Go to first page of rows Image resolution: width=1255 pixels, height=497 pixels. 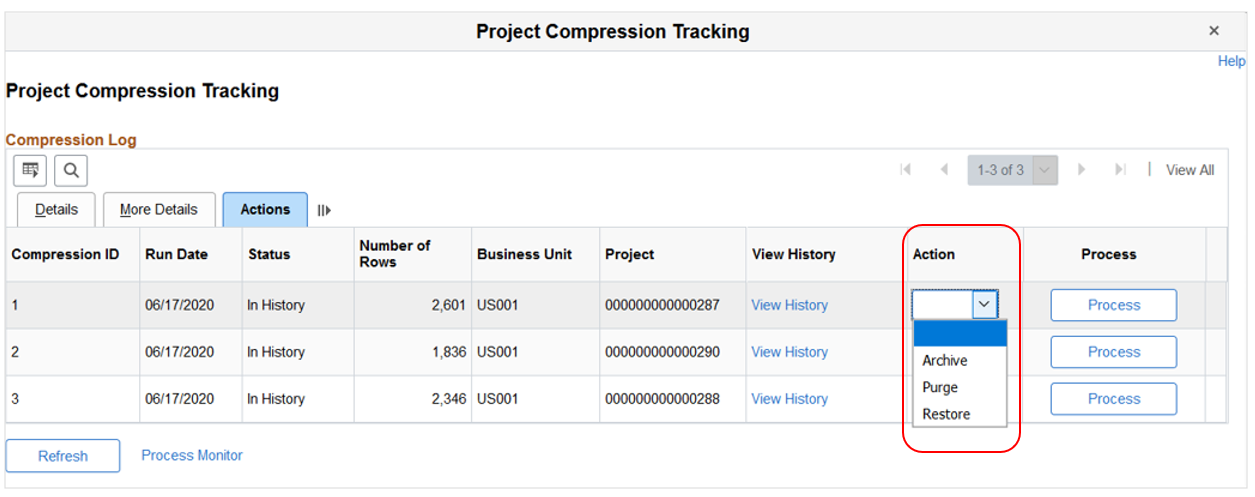click(906, 170)
